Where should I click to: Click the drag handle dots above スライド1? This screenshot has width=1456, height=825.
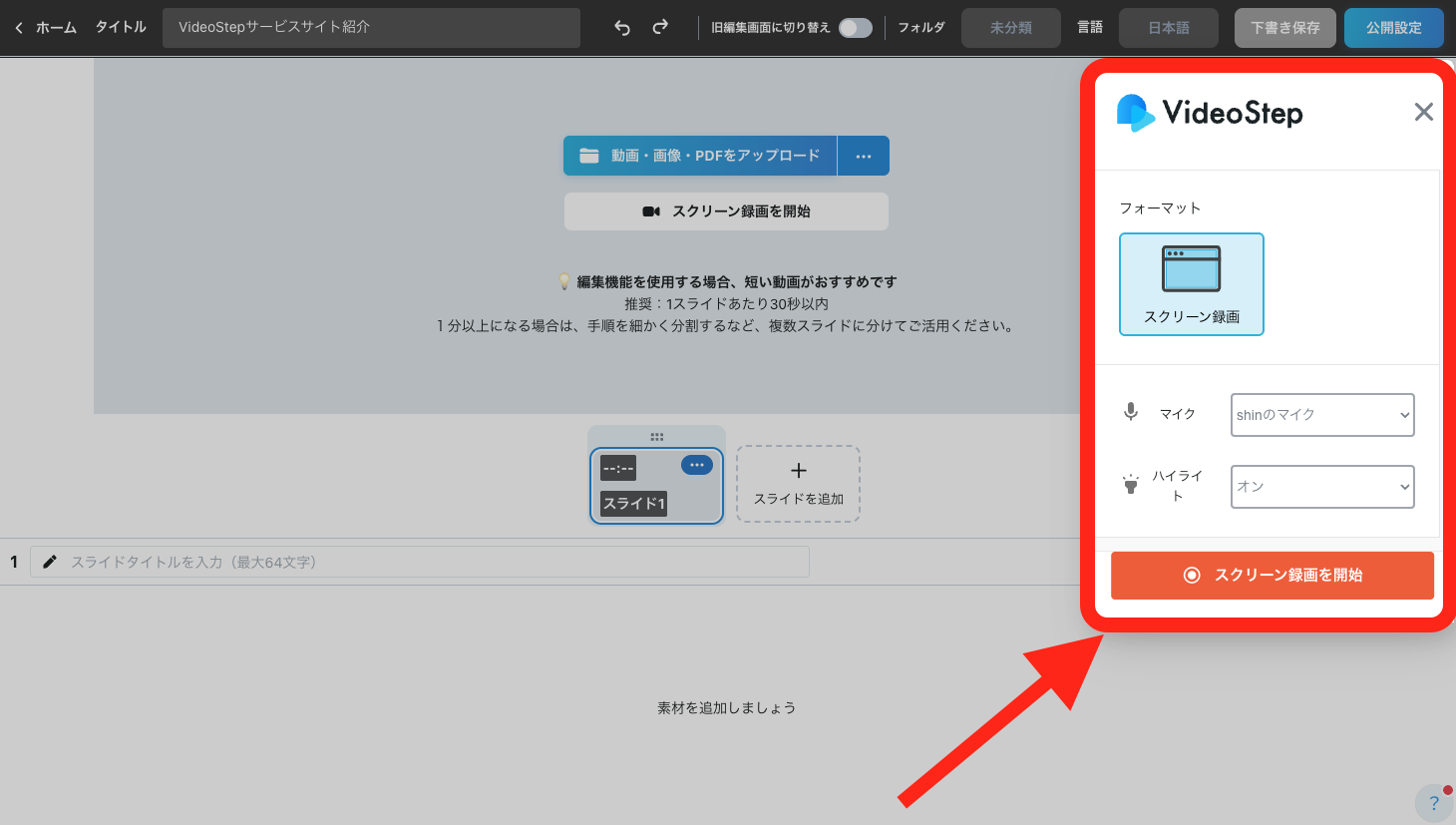pos(656,437)
